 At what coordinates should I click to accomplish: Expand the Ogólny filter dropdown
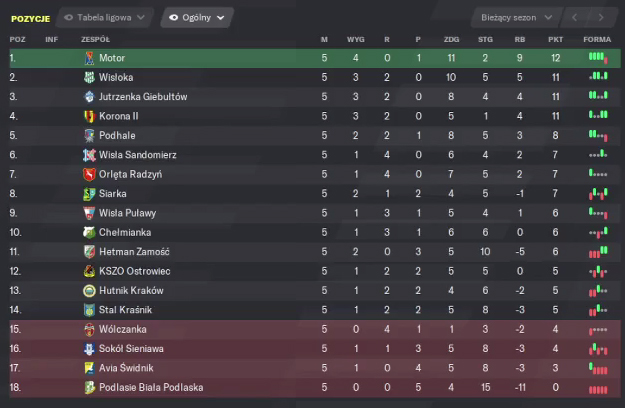tap(196, 18)
